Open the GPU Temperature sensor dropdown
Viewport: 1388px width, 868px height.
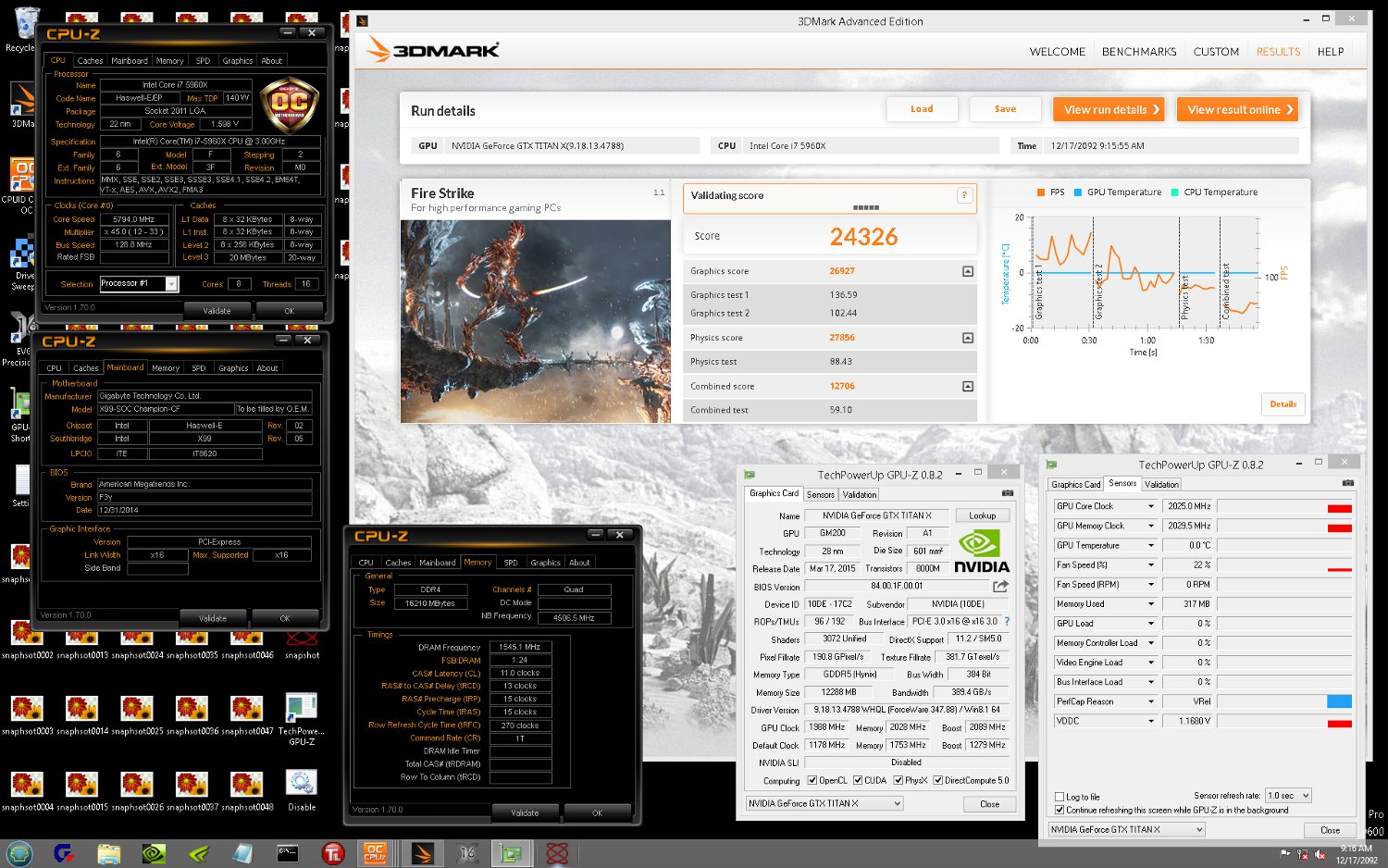click(1151, 545)
